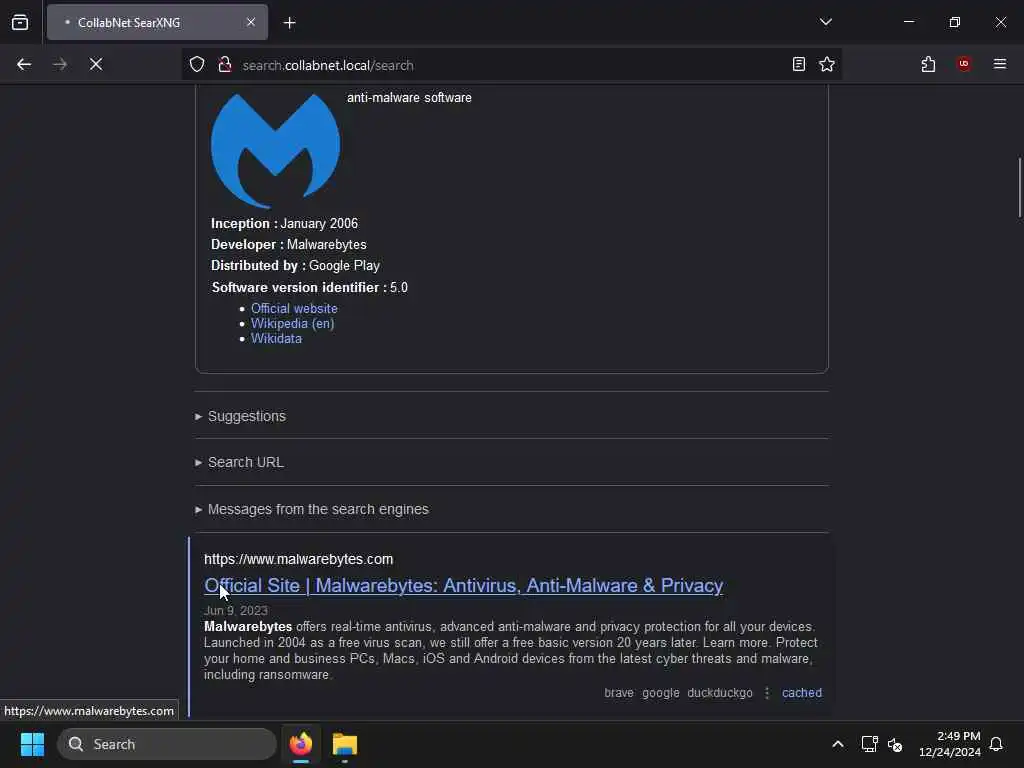1024x768 pixels.
Task: Click the taskbar Search box
Action: point(167,744)
